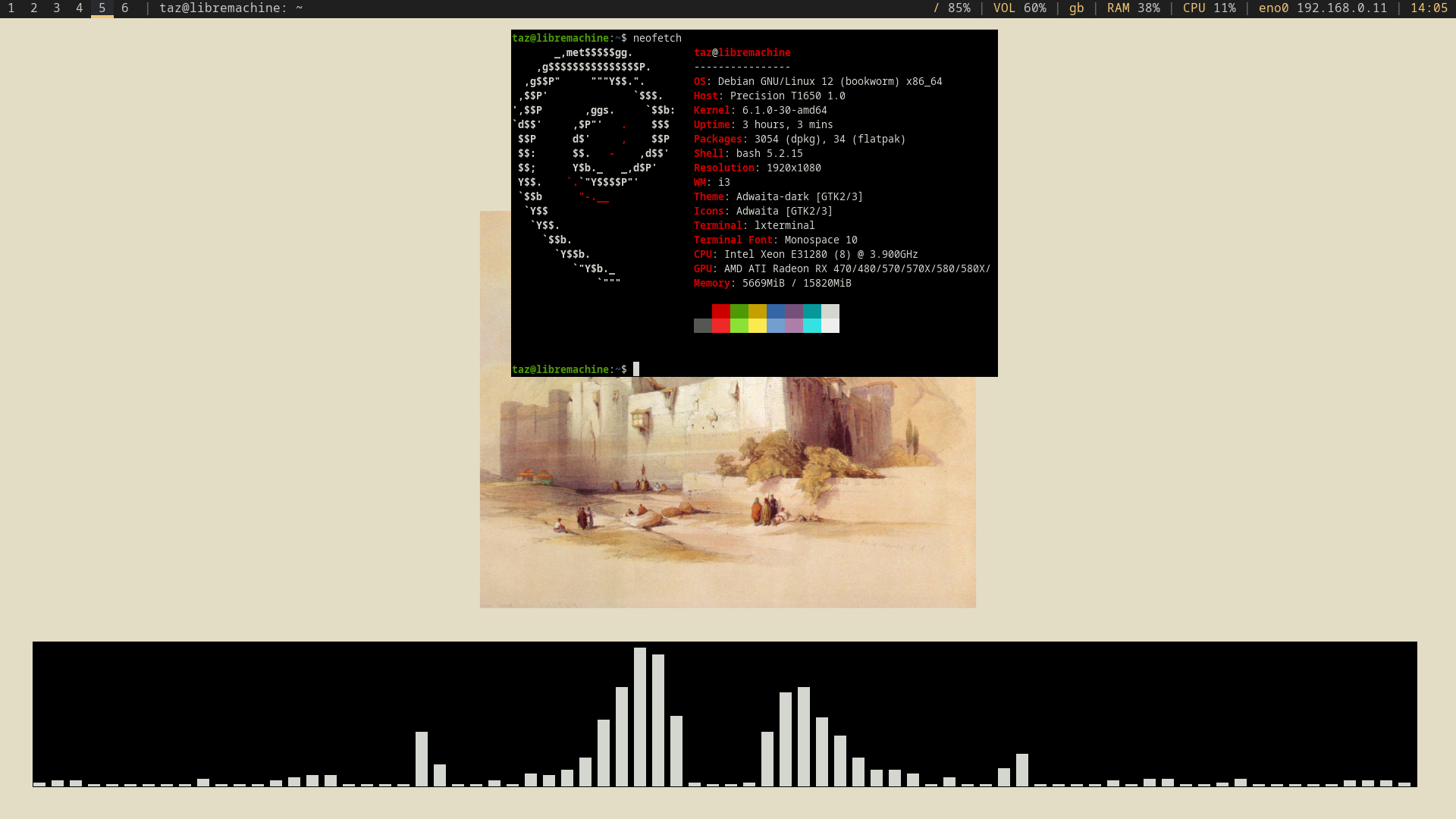Click the window title in the bar

tap(231, 8)
